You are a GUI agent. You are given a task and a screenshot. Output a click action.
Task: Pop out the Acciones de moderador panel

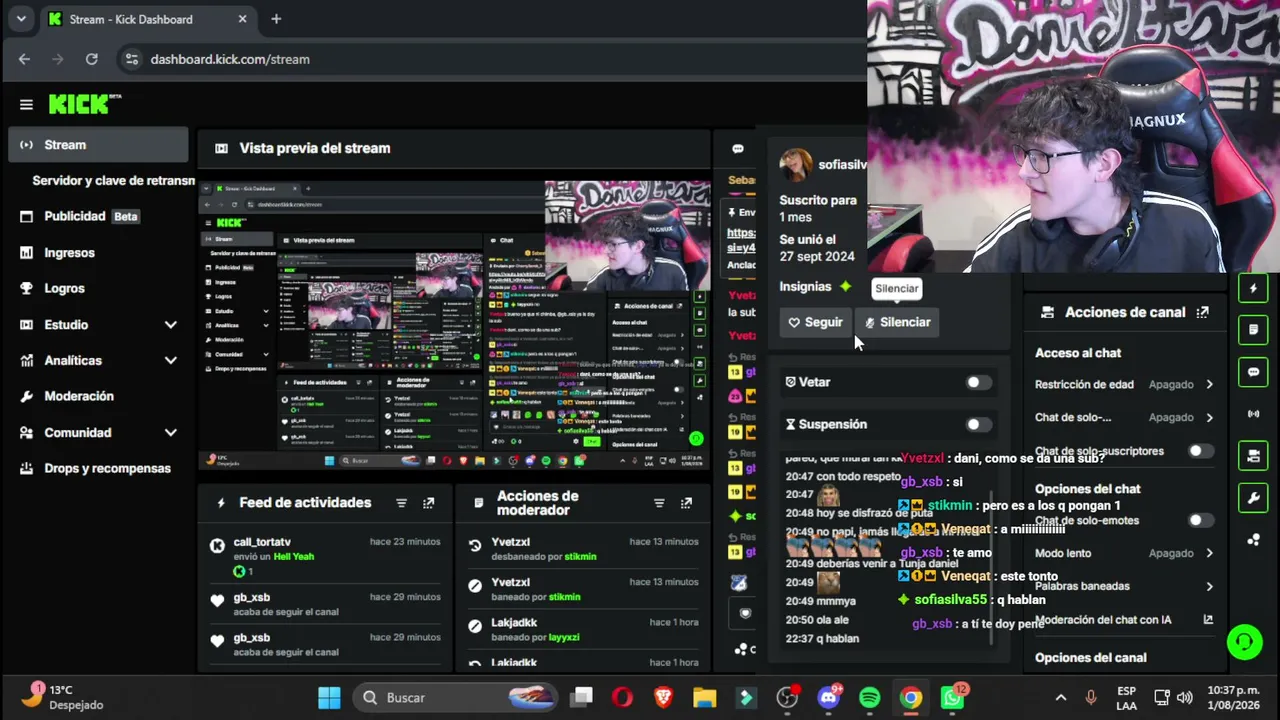686,503
